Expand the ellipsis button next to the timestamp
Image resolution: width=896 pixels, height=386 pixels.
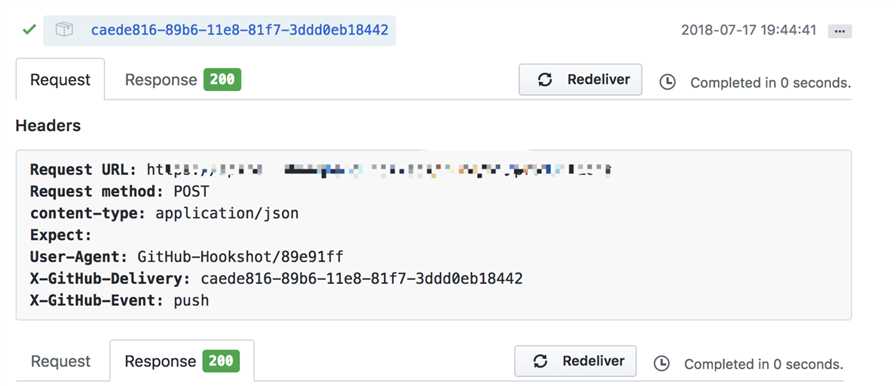pos(840,31)
